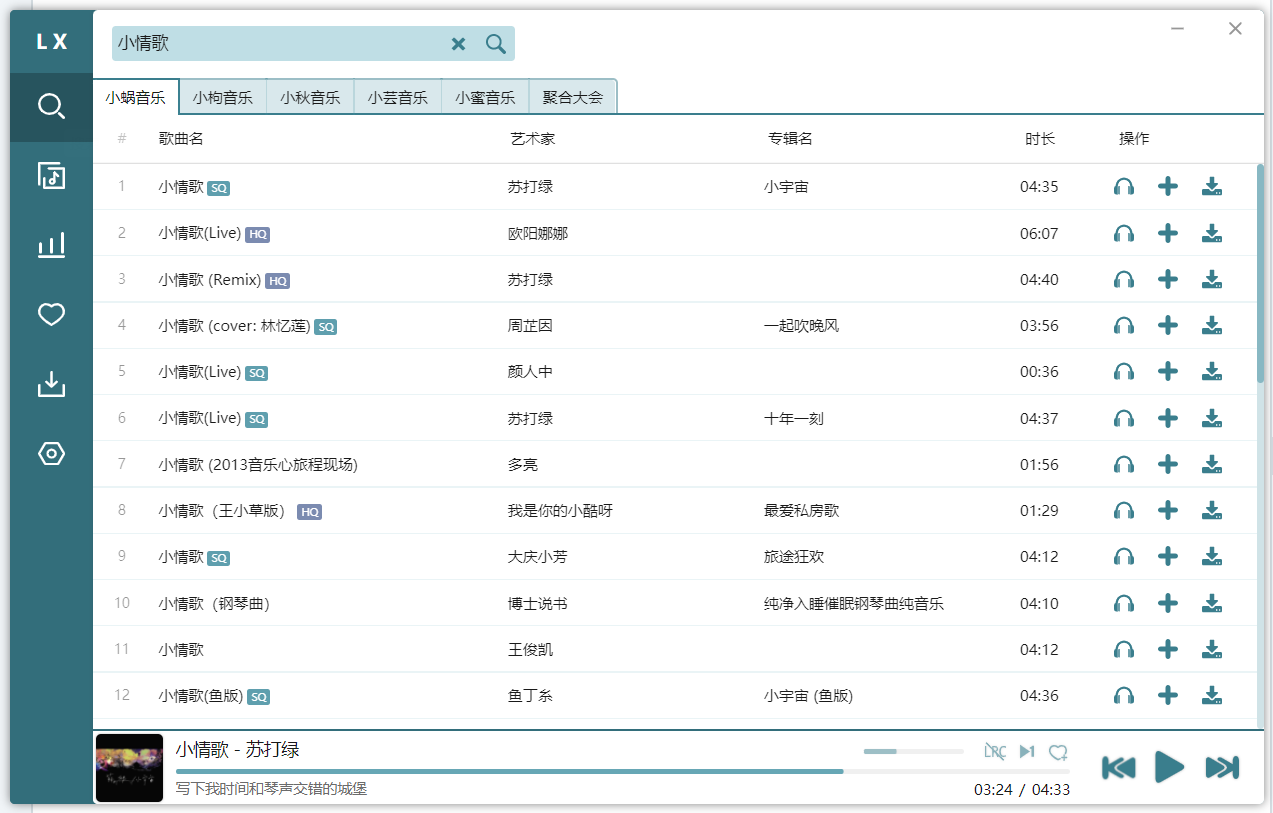
Task: Open the search section in the sidebar
Action: click(x=50, y=104)
